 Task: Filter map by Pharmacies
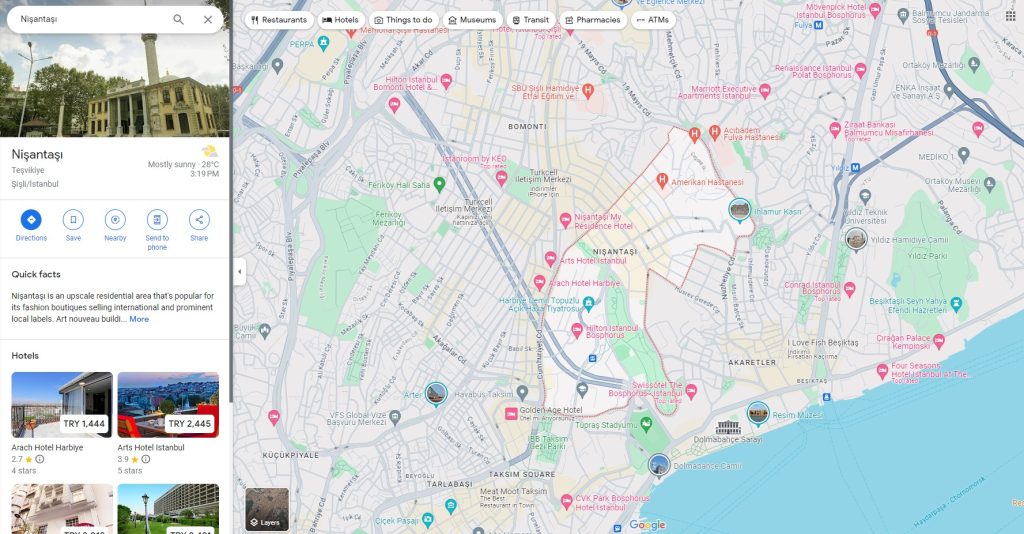coord(593,20)
